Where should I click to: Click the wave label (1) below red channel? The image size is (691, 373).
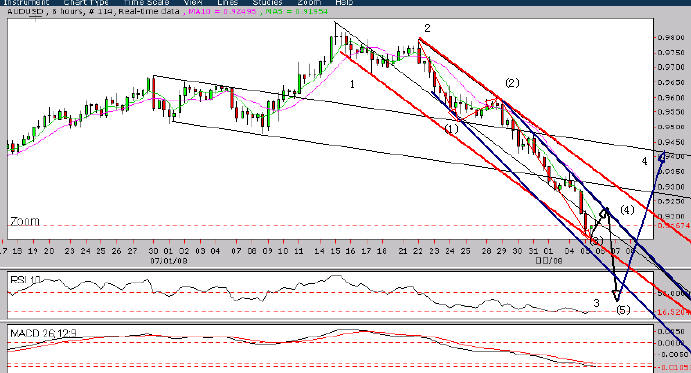[x=451, y=129]
